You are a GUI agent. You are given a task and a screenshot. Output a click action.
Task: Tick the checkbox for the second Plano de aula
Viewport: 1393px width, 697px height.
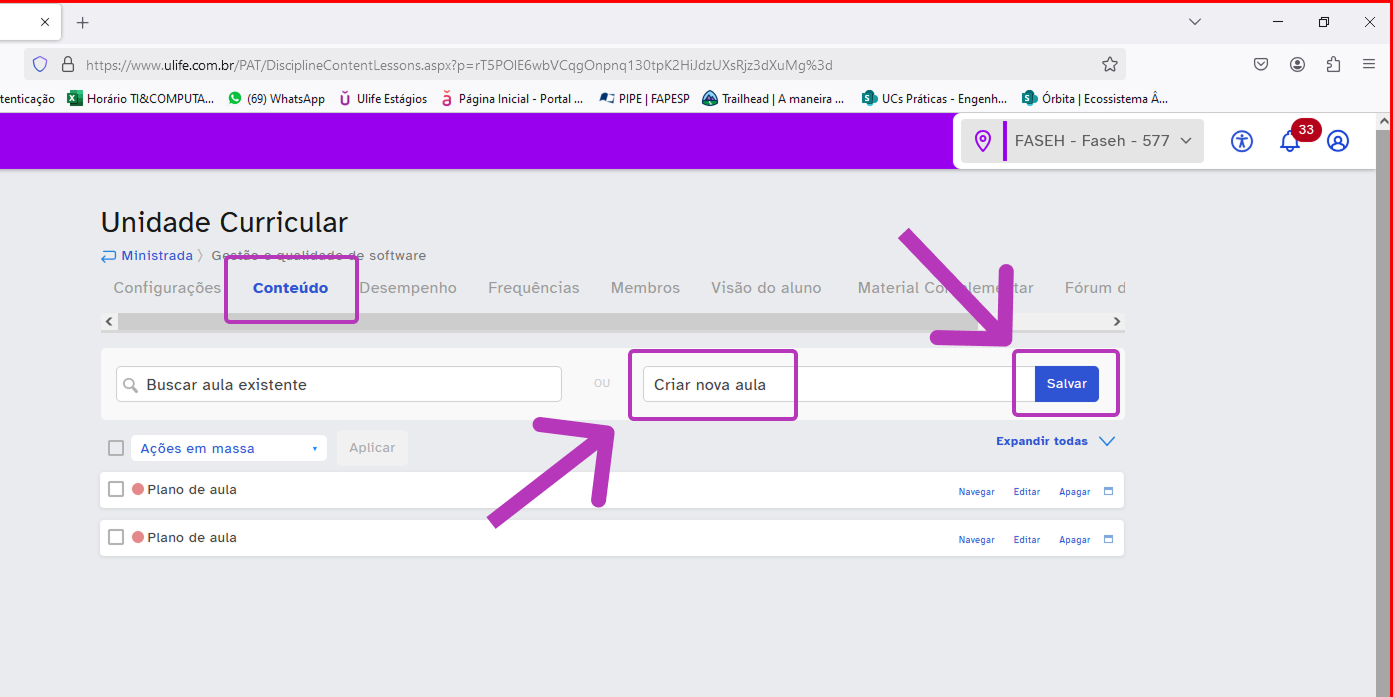point(116,538)
